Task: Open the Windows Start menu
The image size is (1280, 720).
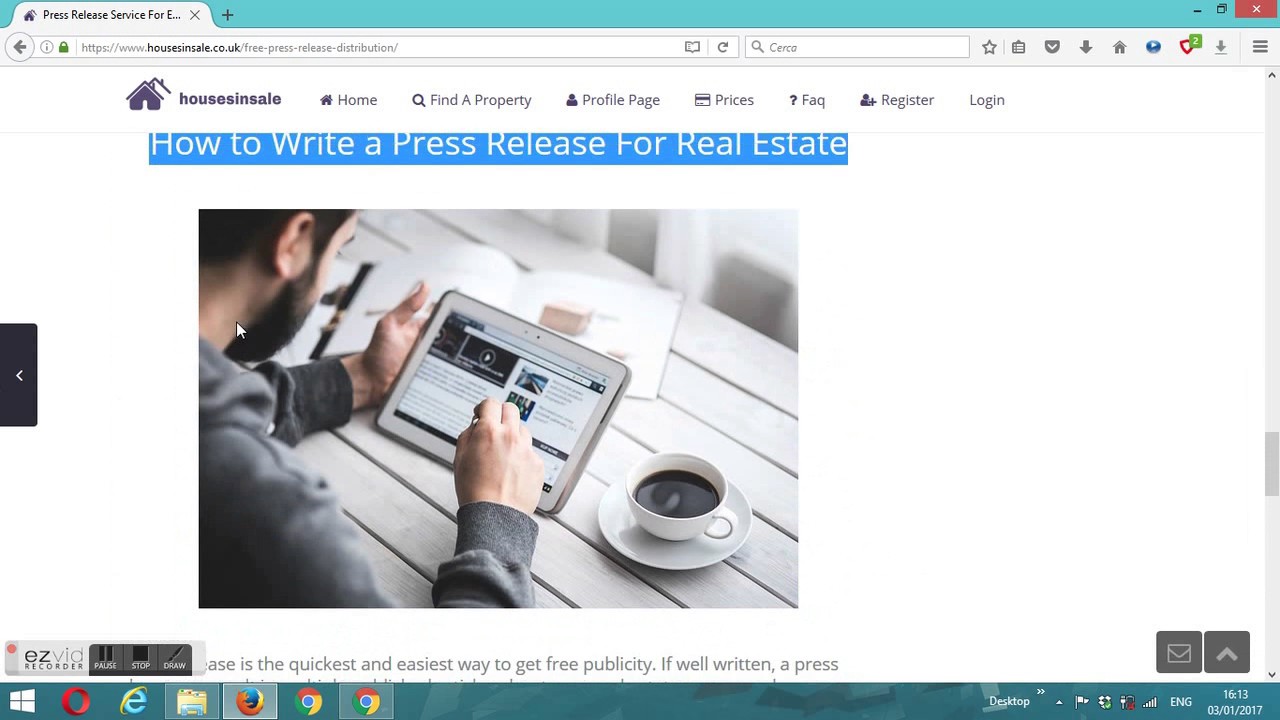Action: [x=22, y=702]
